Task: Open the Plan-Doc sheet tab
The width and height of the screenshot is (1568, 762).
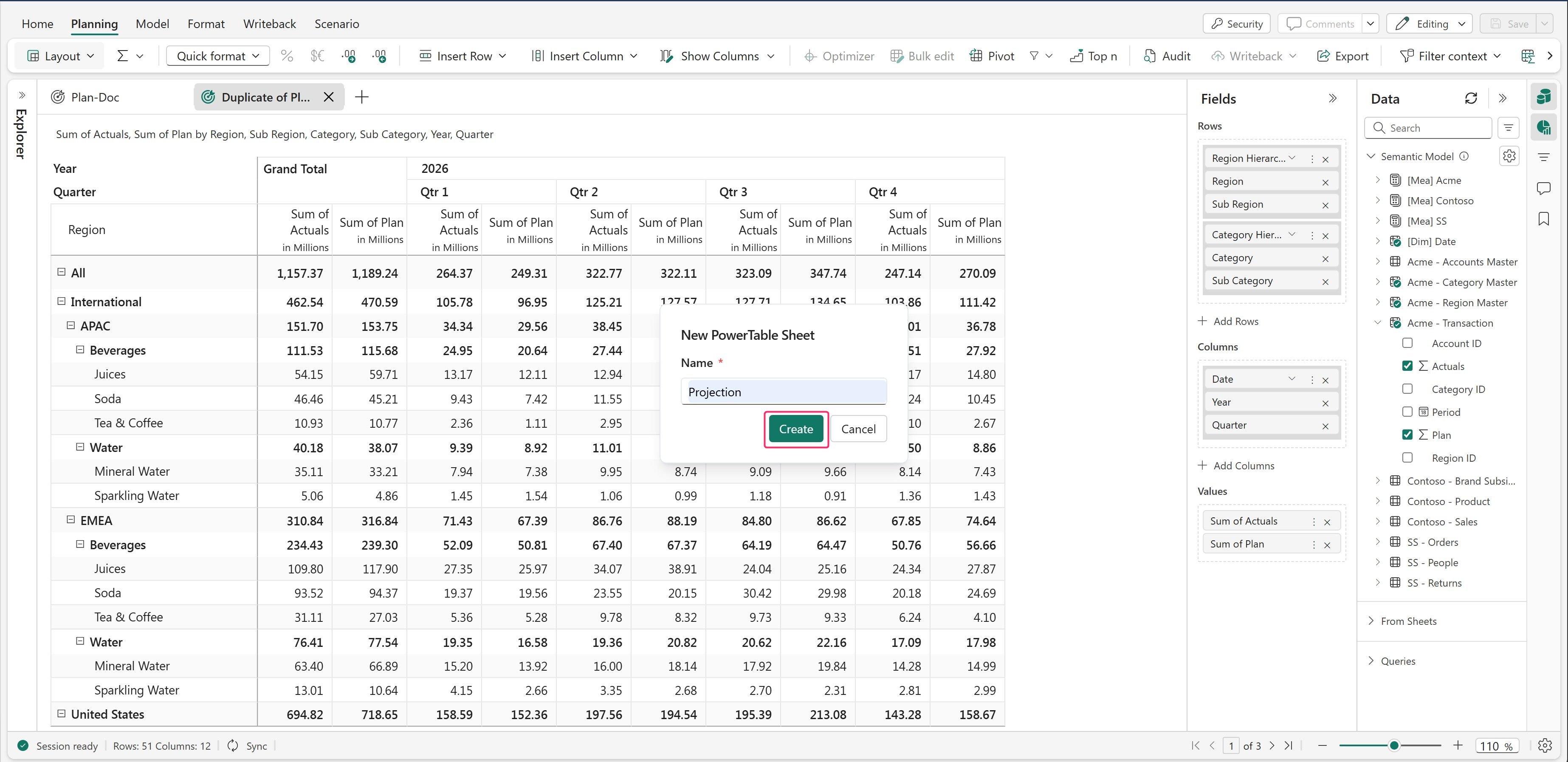Action: (95, 97)
